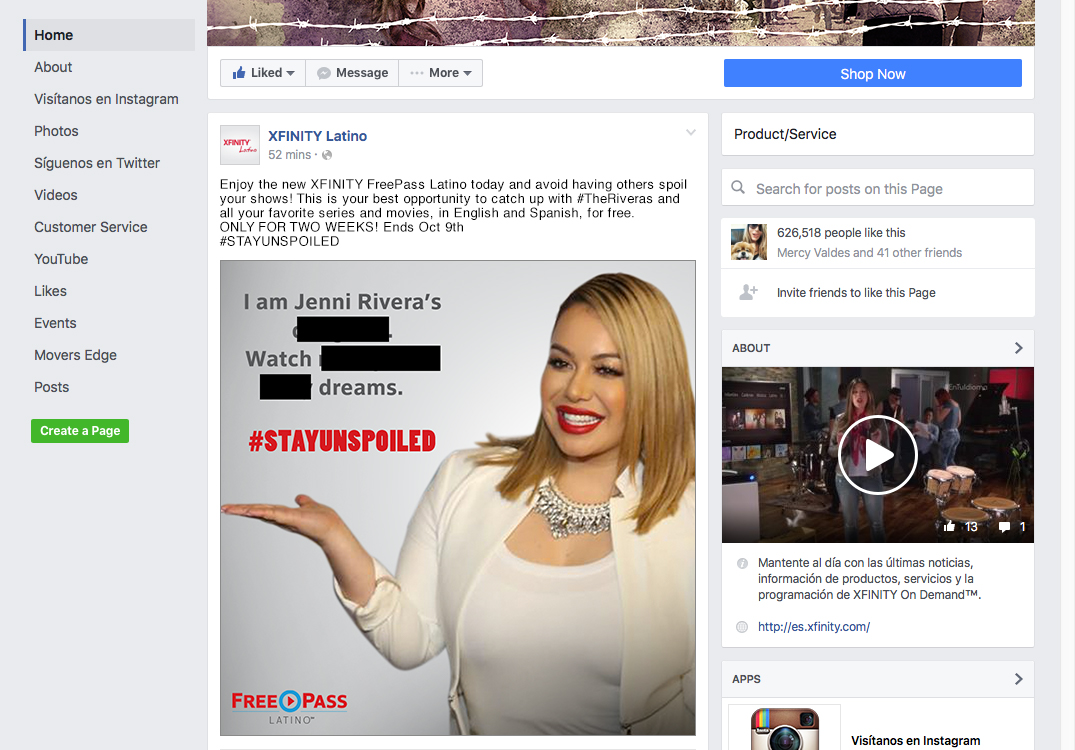
Task: Open the Jenni Rivera FreePass post image
Action: click(x=458, y=498)
